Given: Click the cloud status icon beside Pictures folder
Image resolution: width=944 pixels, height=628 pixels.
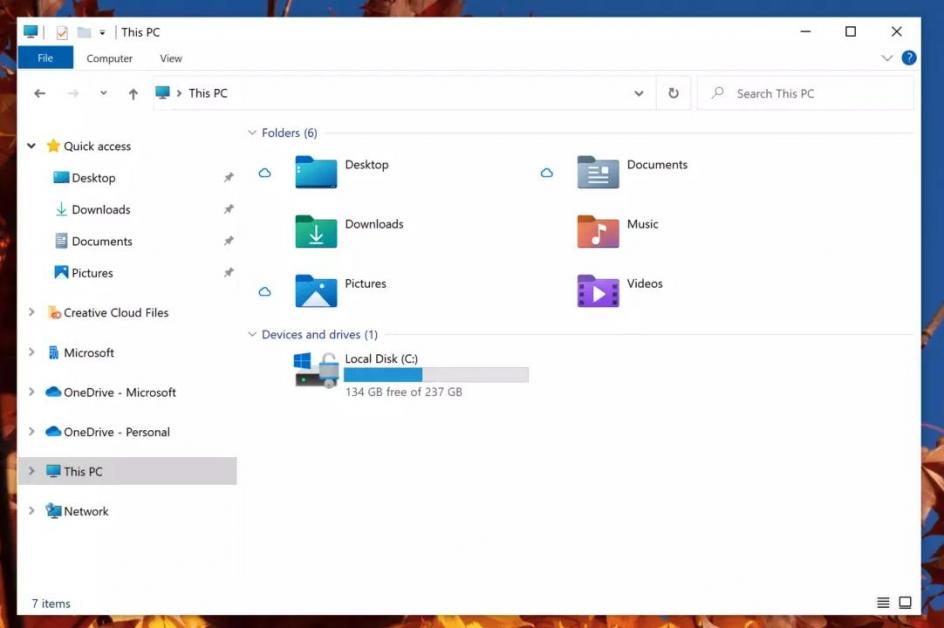Looking at the screenshot, I should click(264, 291).
